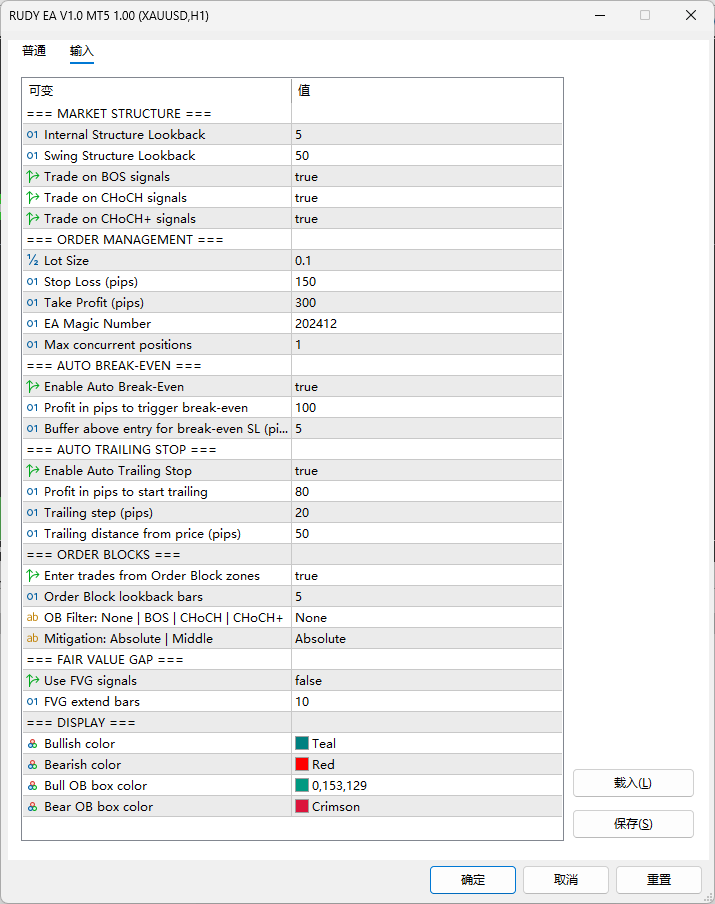Click integer icon beside Max concurrent positions
Image resolution: width=715 pixels, height=904 pixels.
pos(32,345)
